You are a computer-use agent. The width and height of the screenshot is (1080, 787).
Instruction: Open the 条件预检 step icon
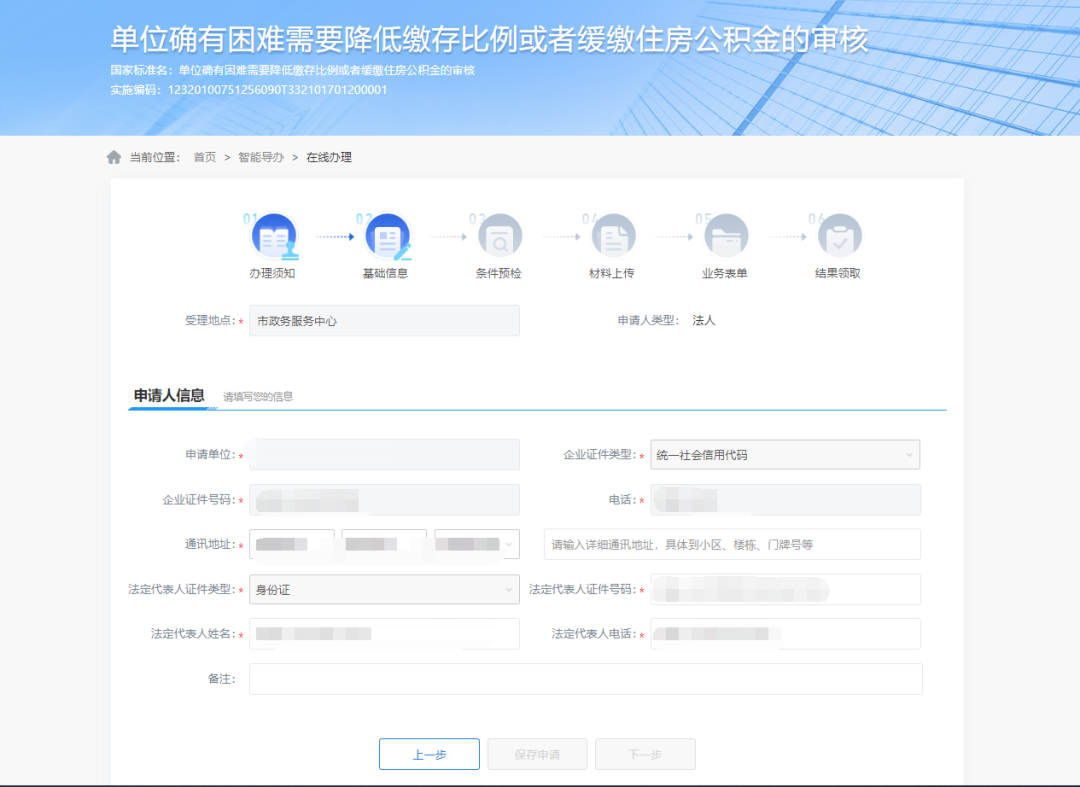[500, 237]
